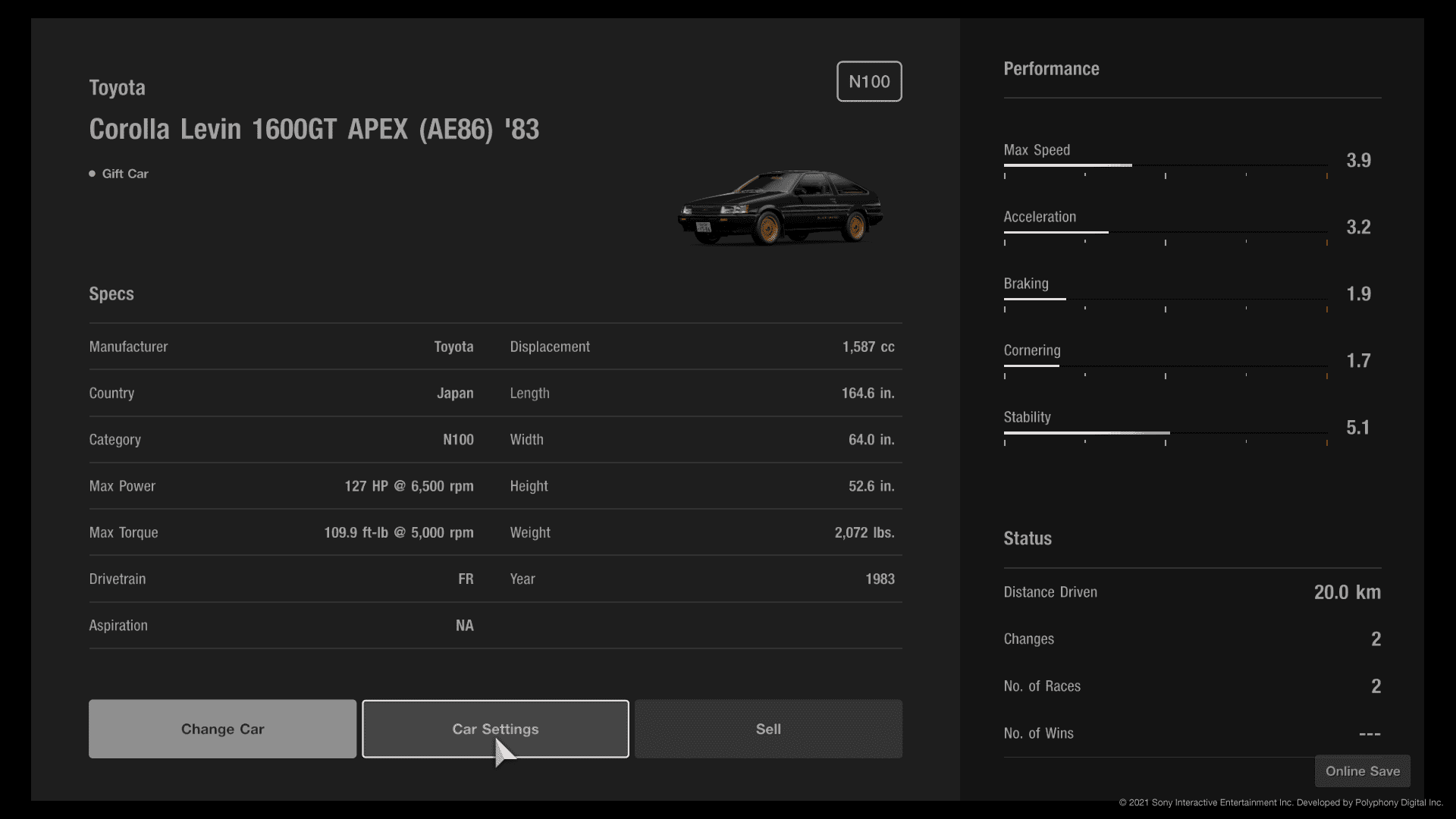Click the Manufacturer row label
1456x819 pixels.
(x=128, y=347)
